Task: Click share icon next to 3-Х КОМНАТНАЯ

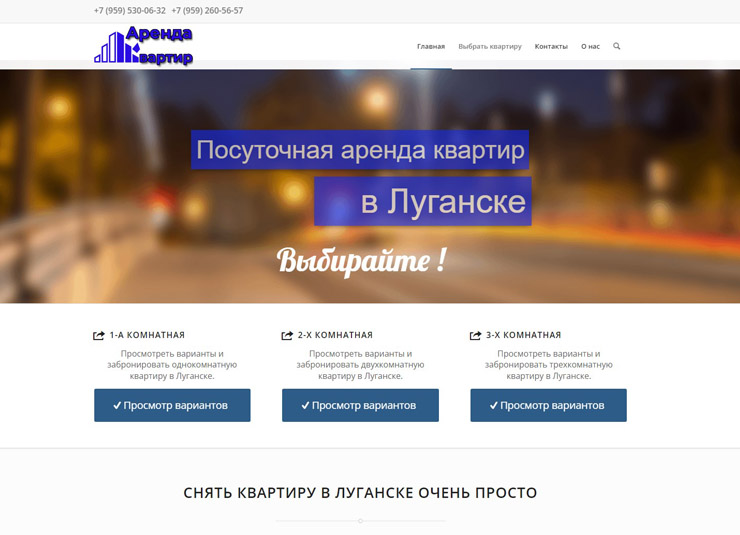Action: (x=475, y=335)
